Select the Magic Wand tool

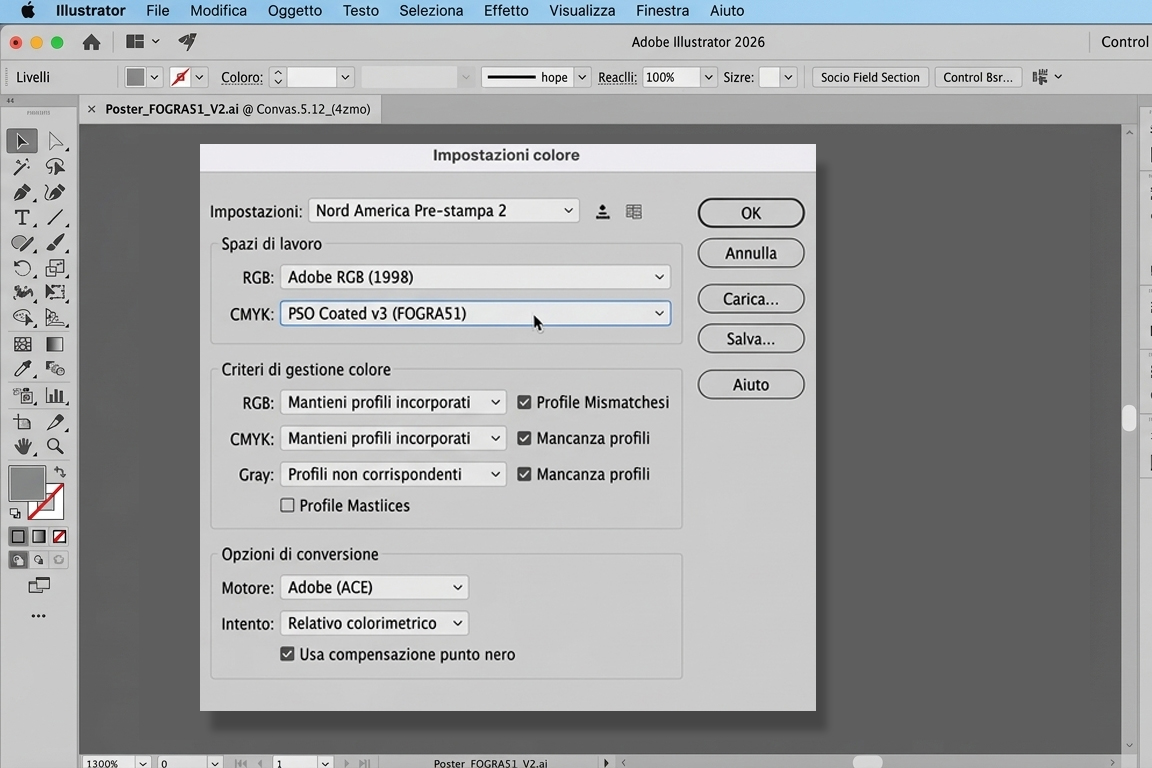click(x=22, y=167)
